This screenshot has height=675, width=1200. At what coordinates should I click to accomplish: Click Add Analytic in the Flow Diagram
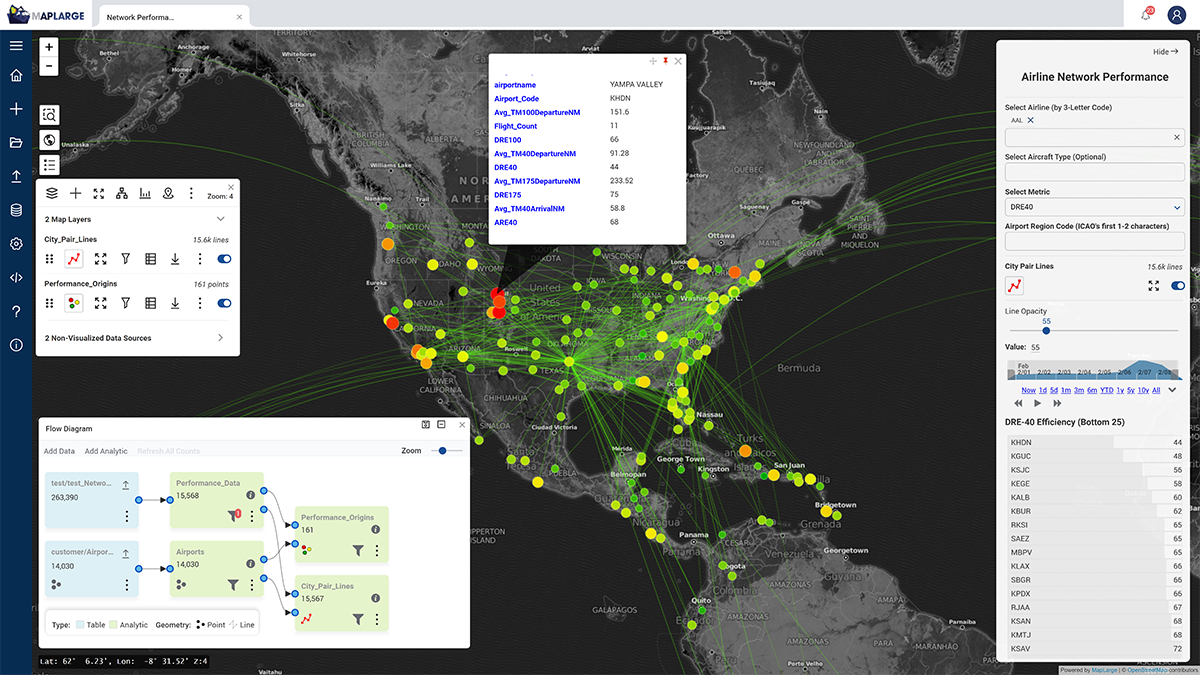105,451
